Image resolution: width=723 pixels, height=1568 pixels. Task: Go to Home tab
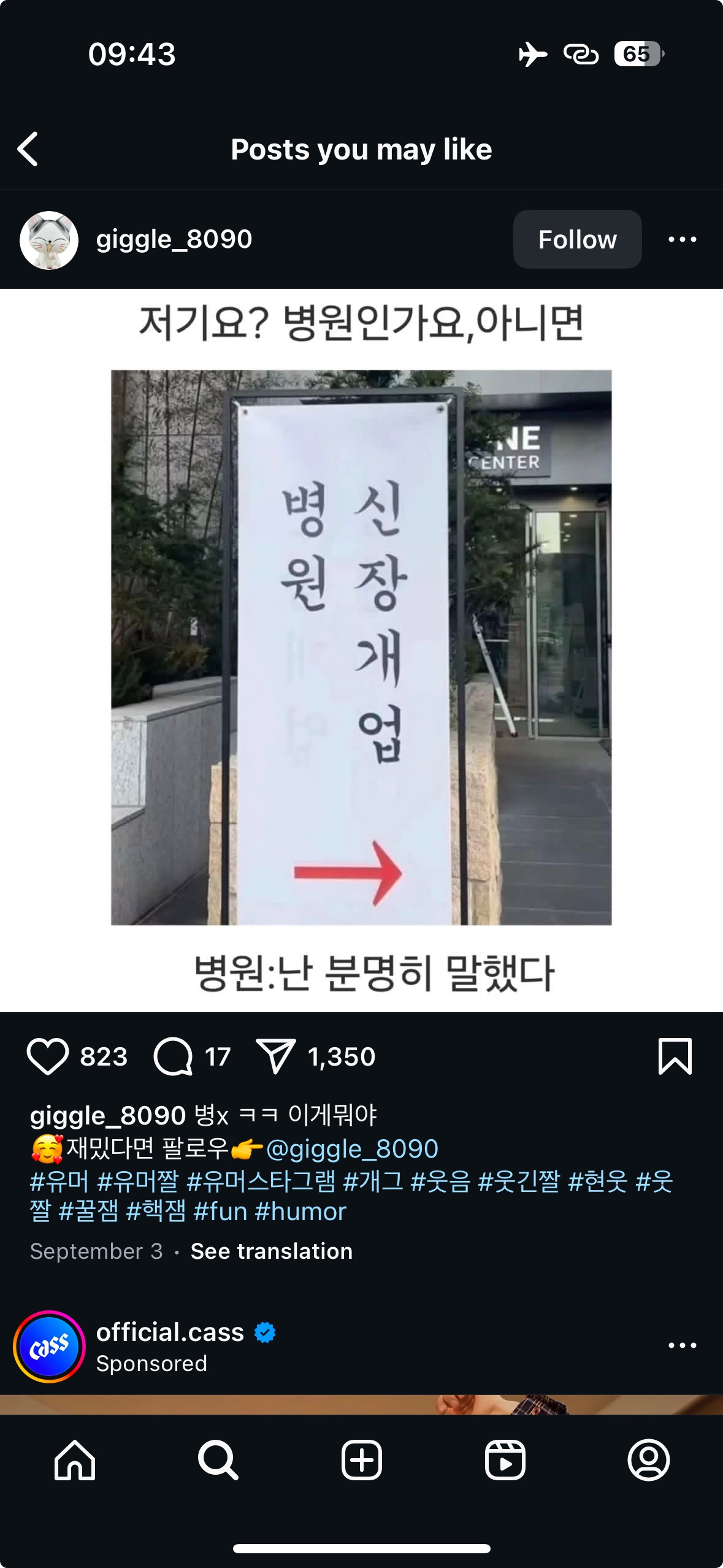(x=75, y=1460)
